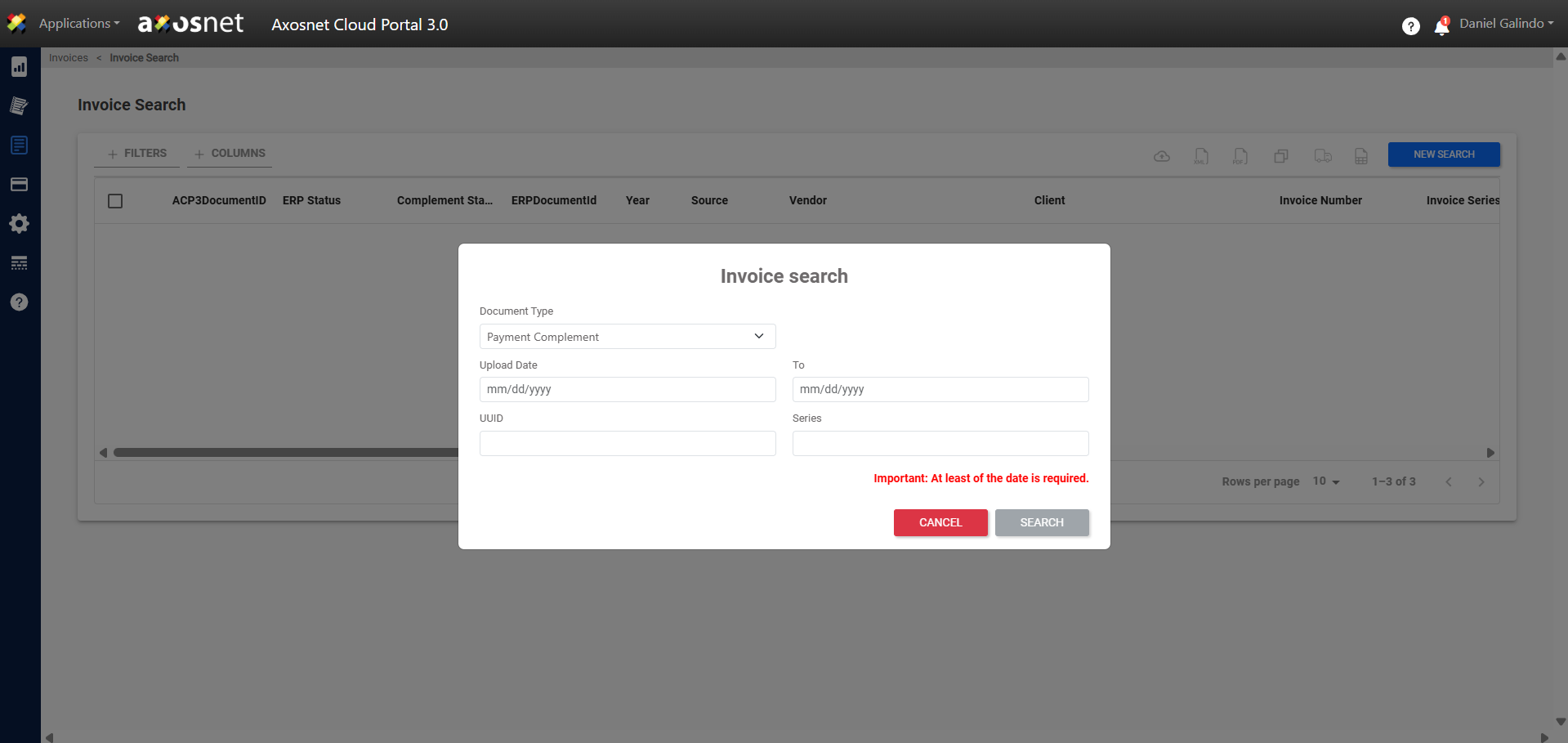Sort by ERP Status column header

coord(311,201)
